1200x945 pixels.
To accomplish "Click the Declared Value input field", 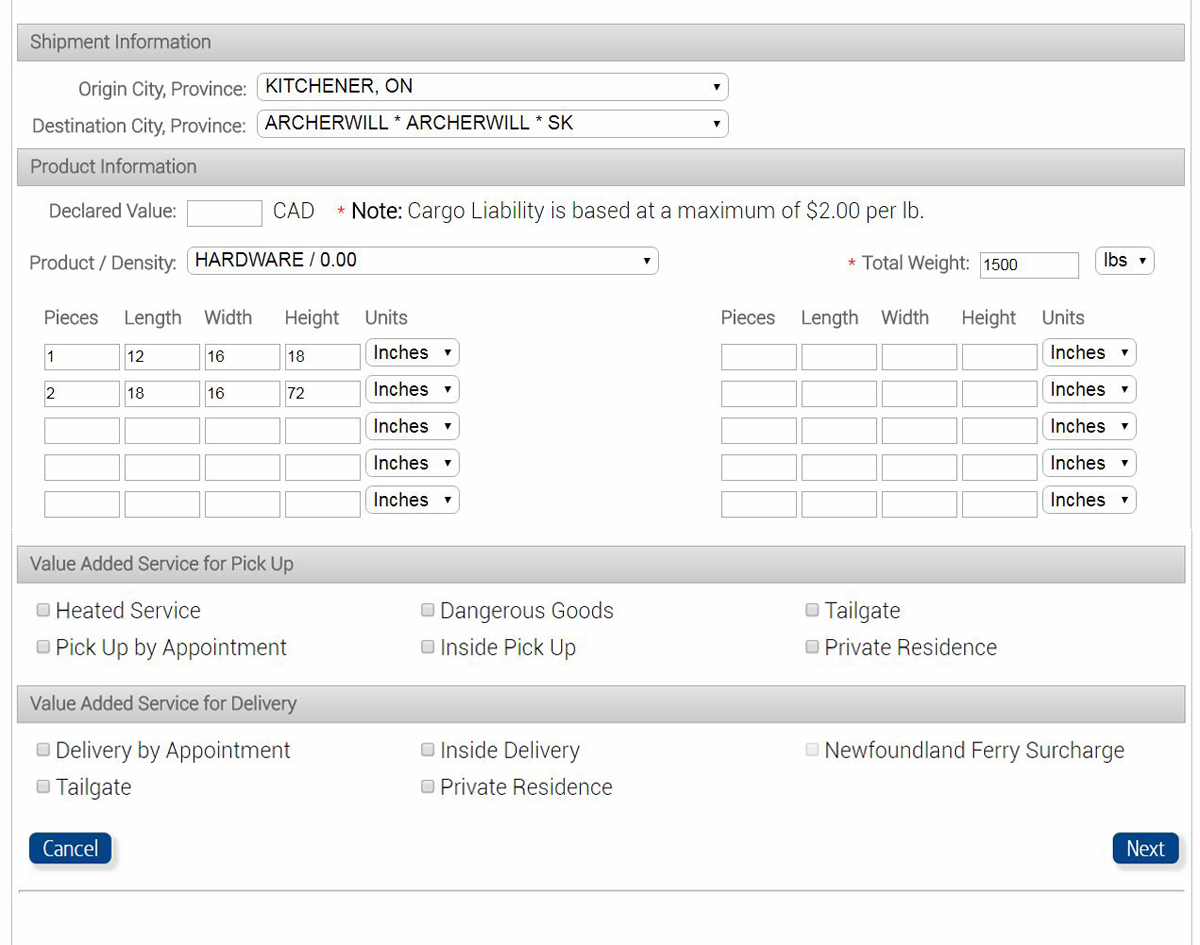I will 224,212.
